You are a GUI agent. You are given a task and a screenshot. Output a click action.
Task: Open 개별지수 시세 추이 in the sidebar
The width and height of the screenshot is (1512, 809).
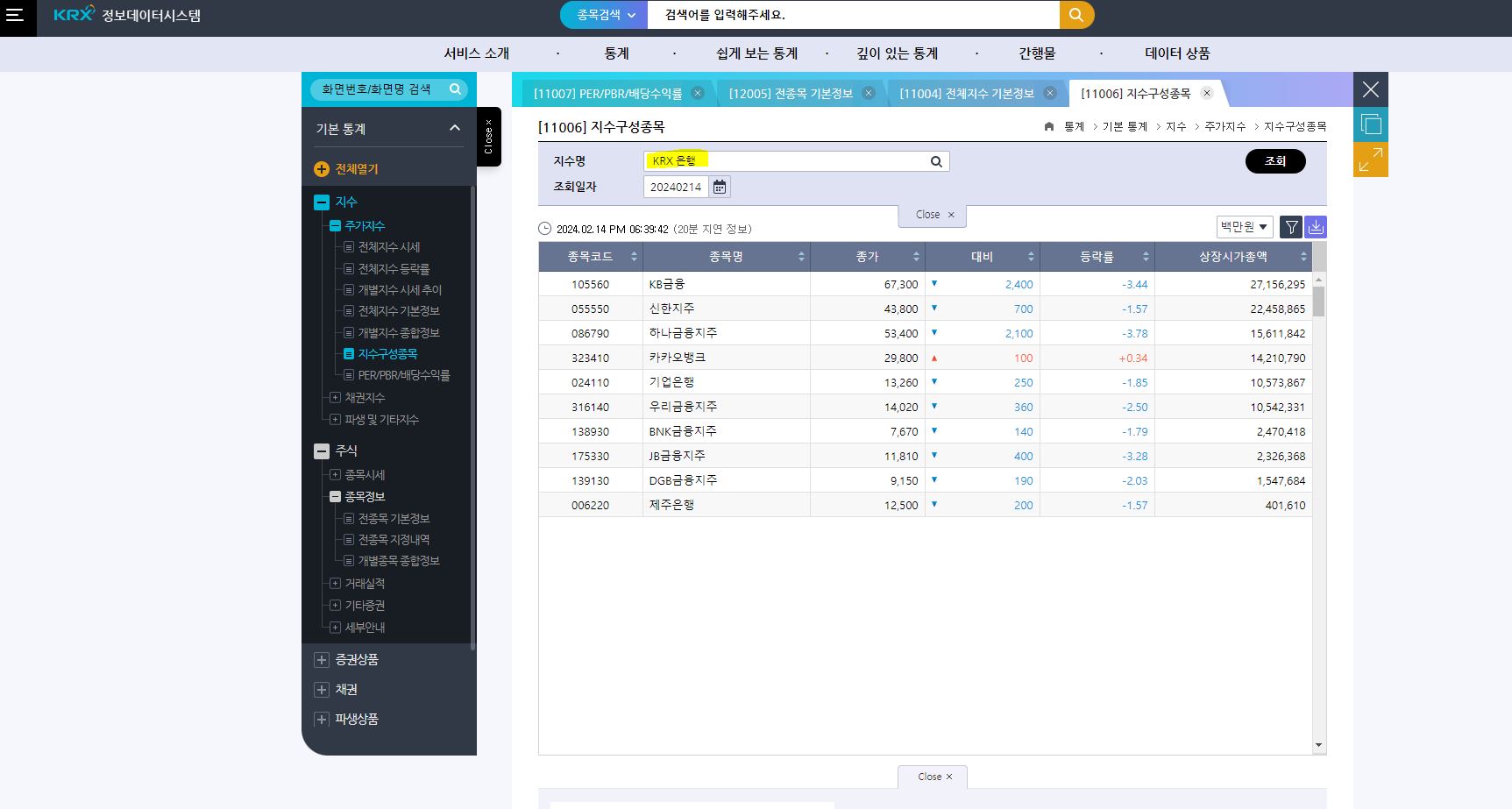tap(400, 290)
